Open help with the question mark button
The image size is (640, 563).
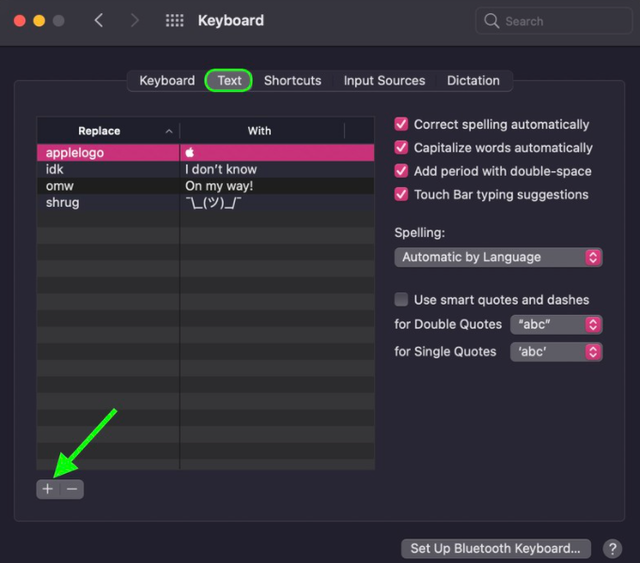tap(613, 548)
